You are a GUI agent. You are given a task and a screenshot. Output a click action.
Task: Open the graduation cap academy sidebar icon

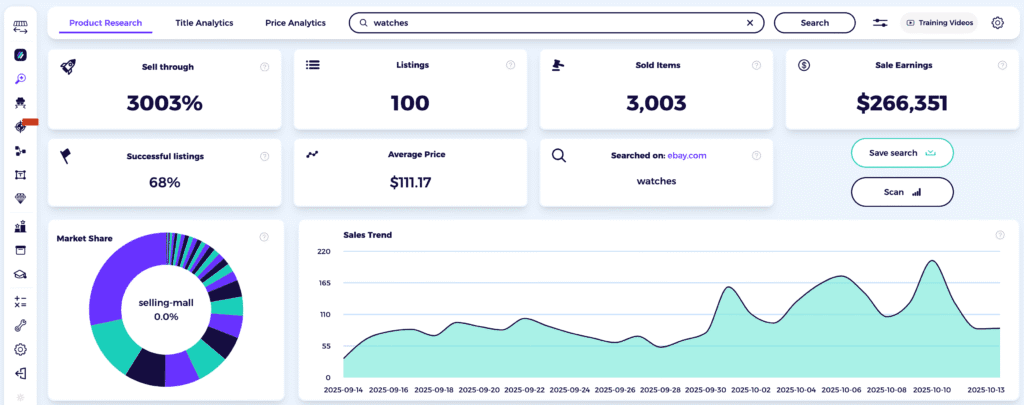pos(20,275)
